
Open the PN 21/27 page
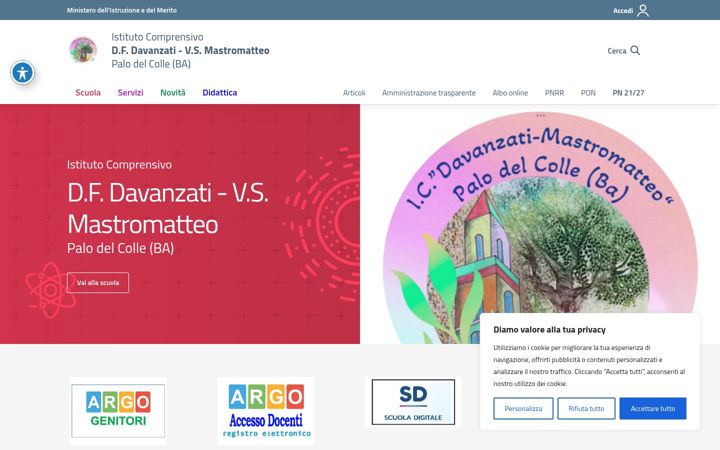tap(628, 93)
